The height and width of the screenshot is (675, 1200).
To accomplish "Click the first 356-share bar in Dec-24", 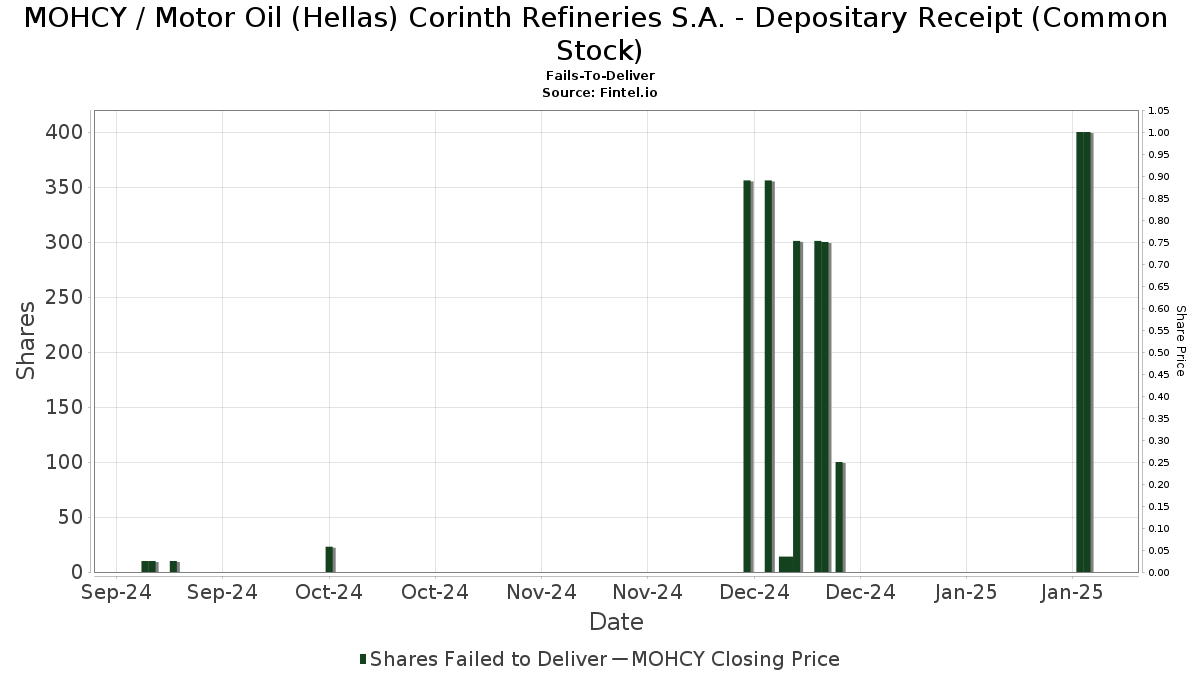I will pyautogui.click(x=748, y=376).
